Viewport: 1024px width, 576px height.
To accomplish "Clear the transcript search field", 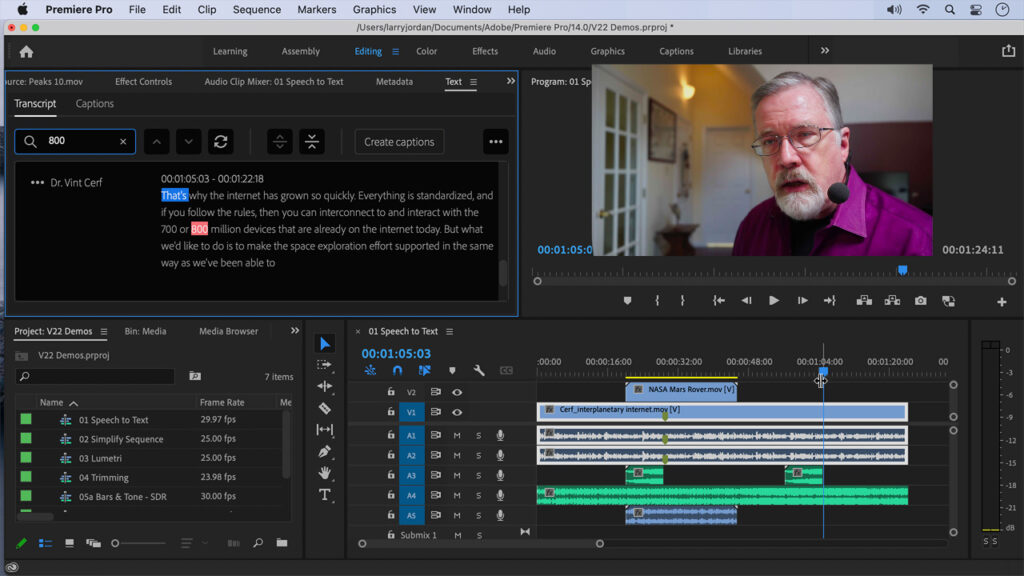I will pos(123,141).
